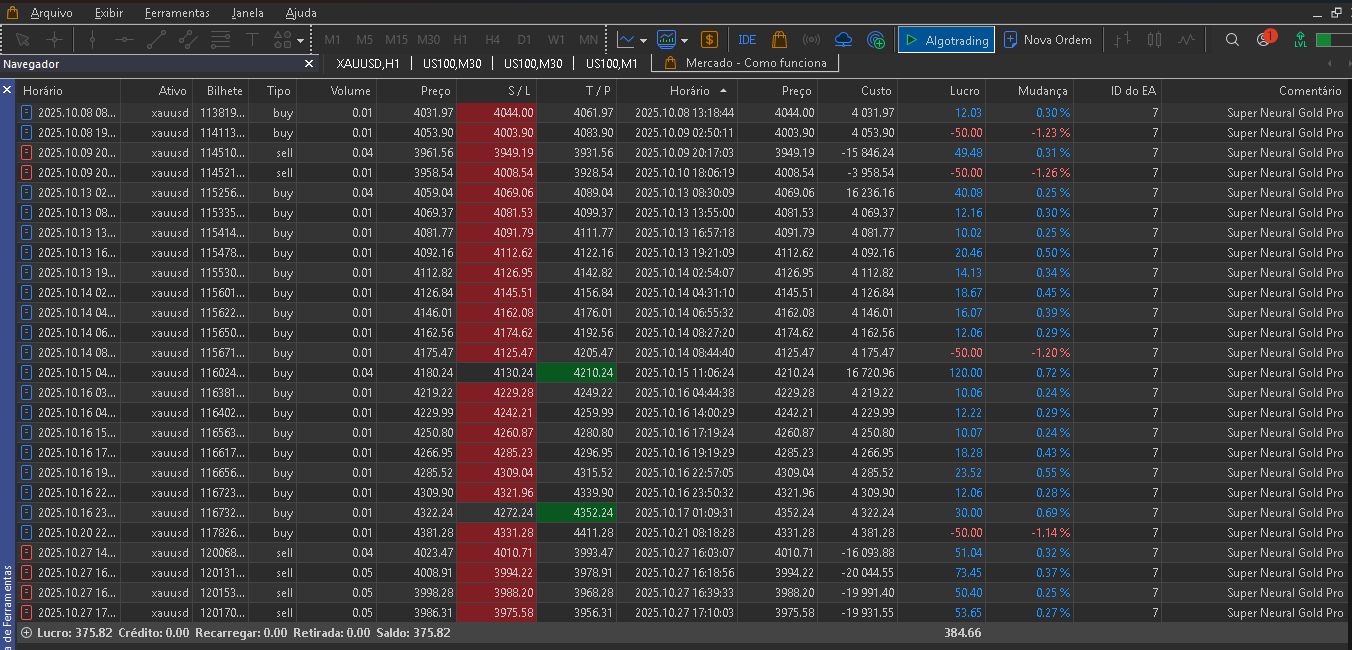Open the Market shopping bag toolbar icon
Screen dimensions: 1352x650
tap(779, 40)
